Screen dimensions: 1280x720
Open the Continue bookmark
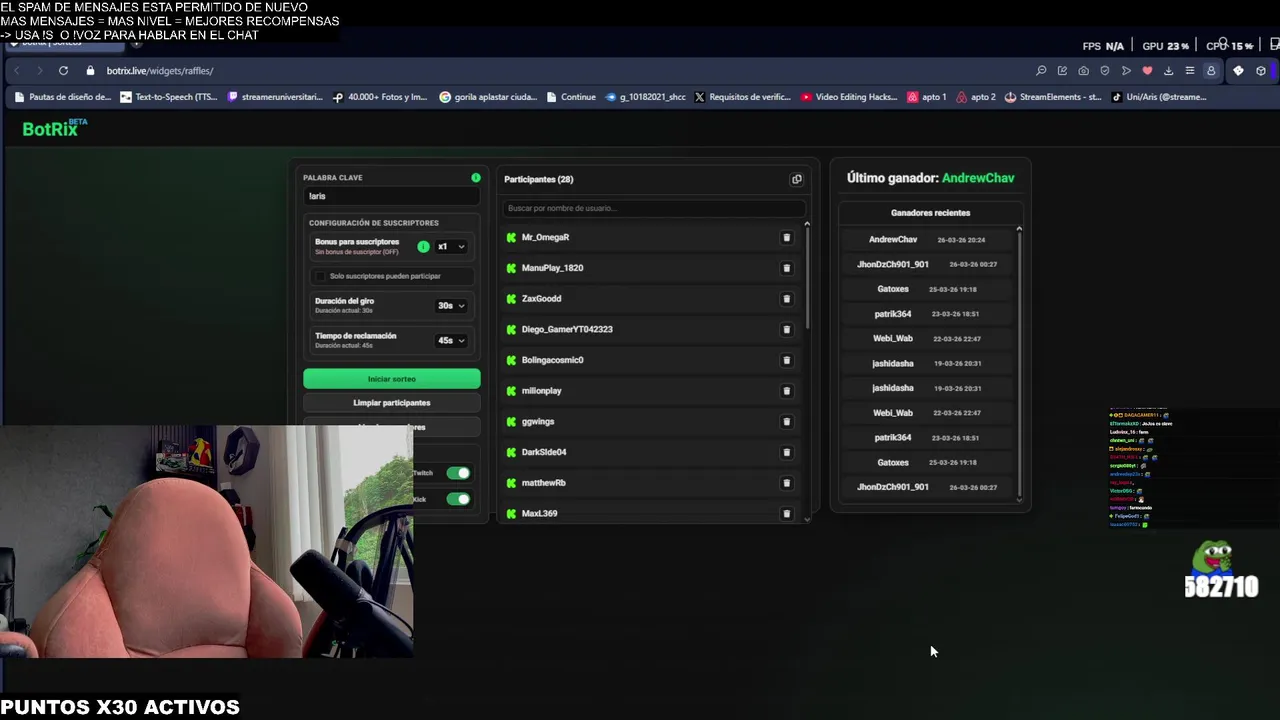tap(571, 97)
